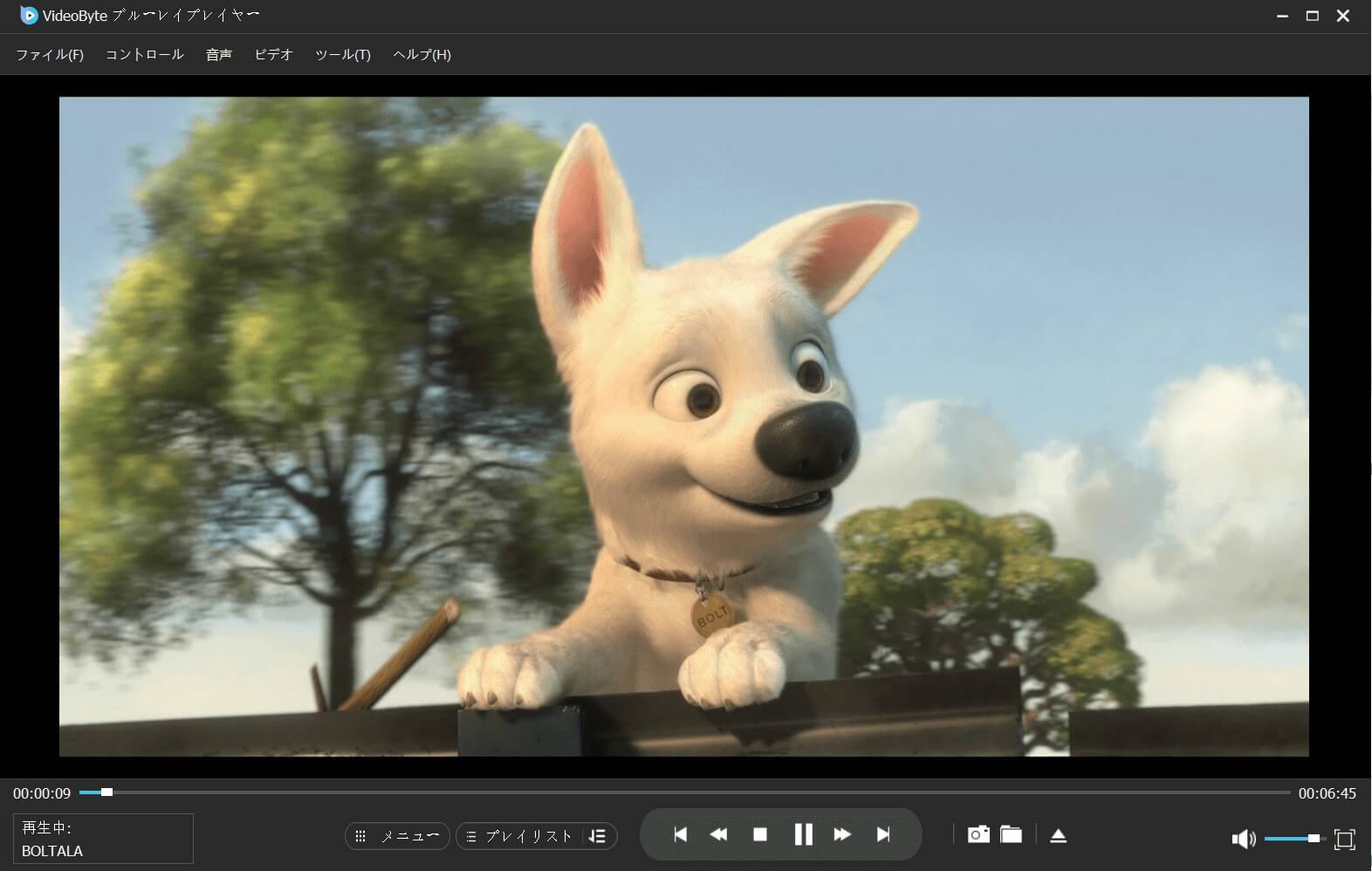
Task: Open the snapshot folder icon
Action: point(1011,834)
